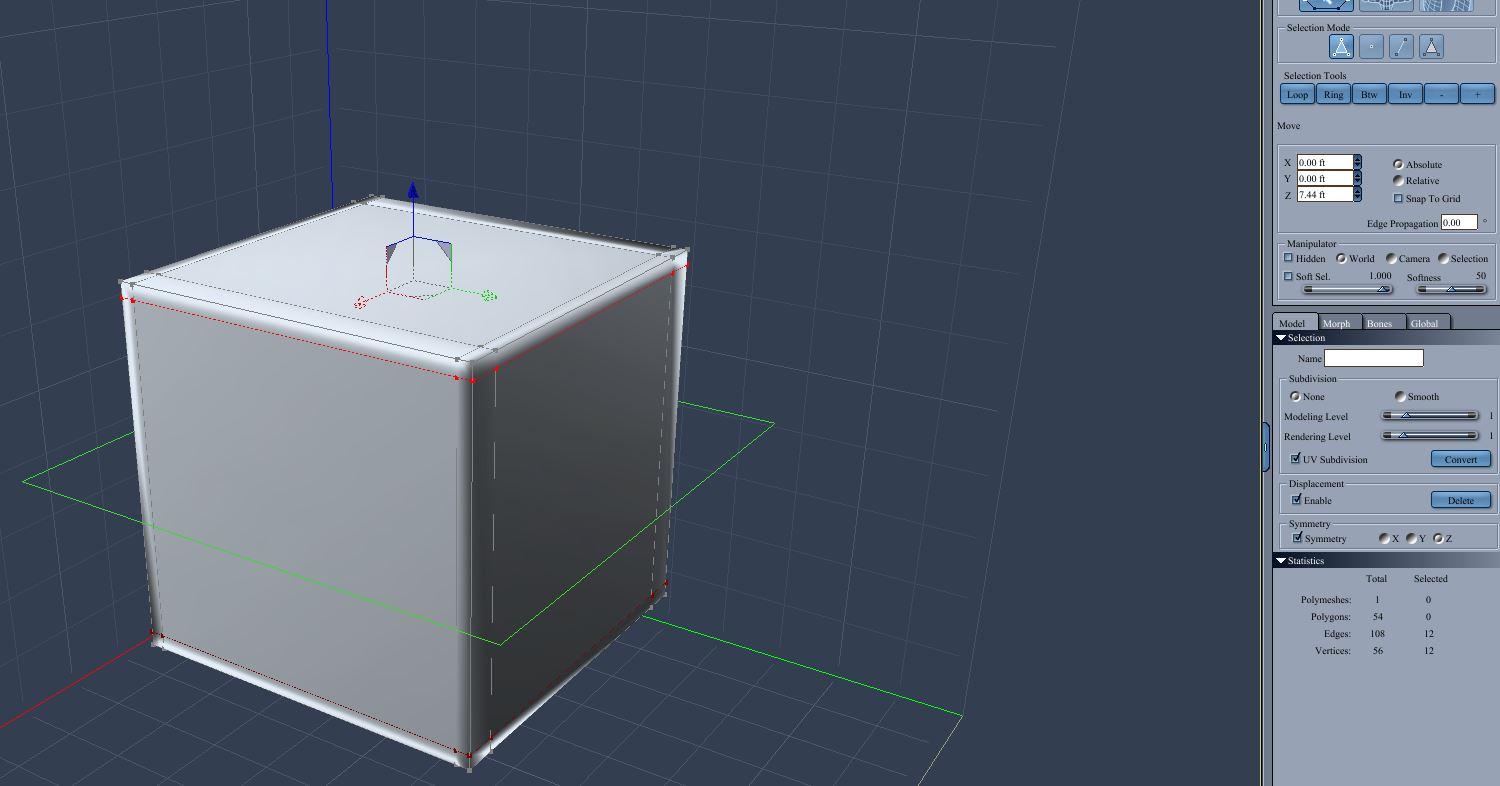Click the green Y-axis manipulator handle
The width and height of the screenshot is (1500, 786).
488,295
